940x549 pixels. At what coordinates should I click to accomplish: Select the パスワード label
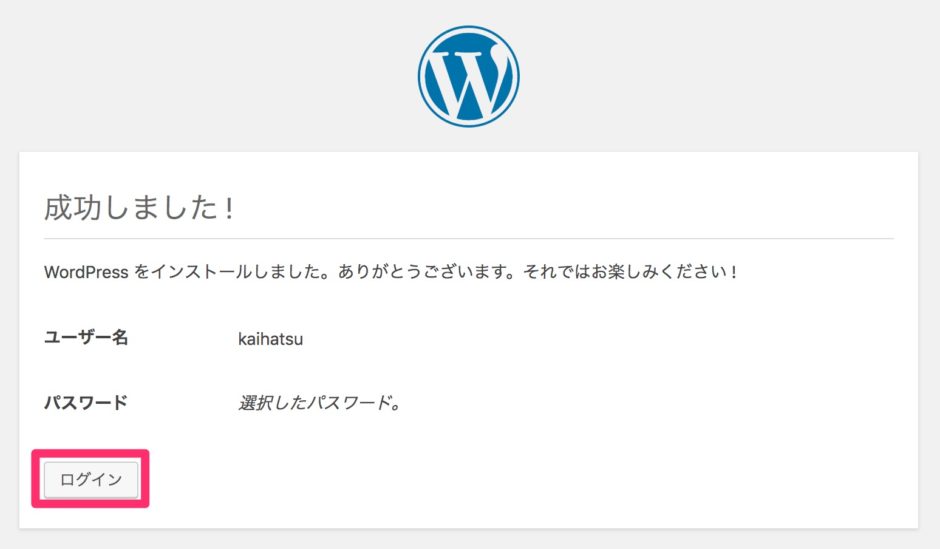86,404
